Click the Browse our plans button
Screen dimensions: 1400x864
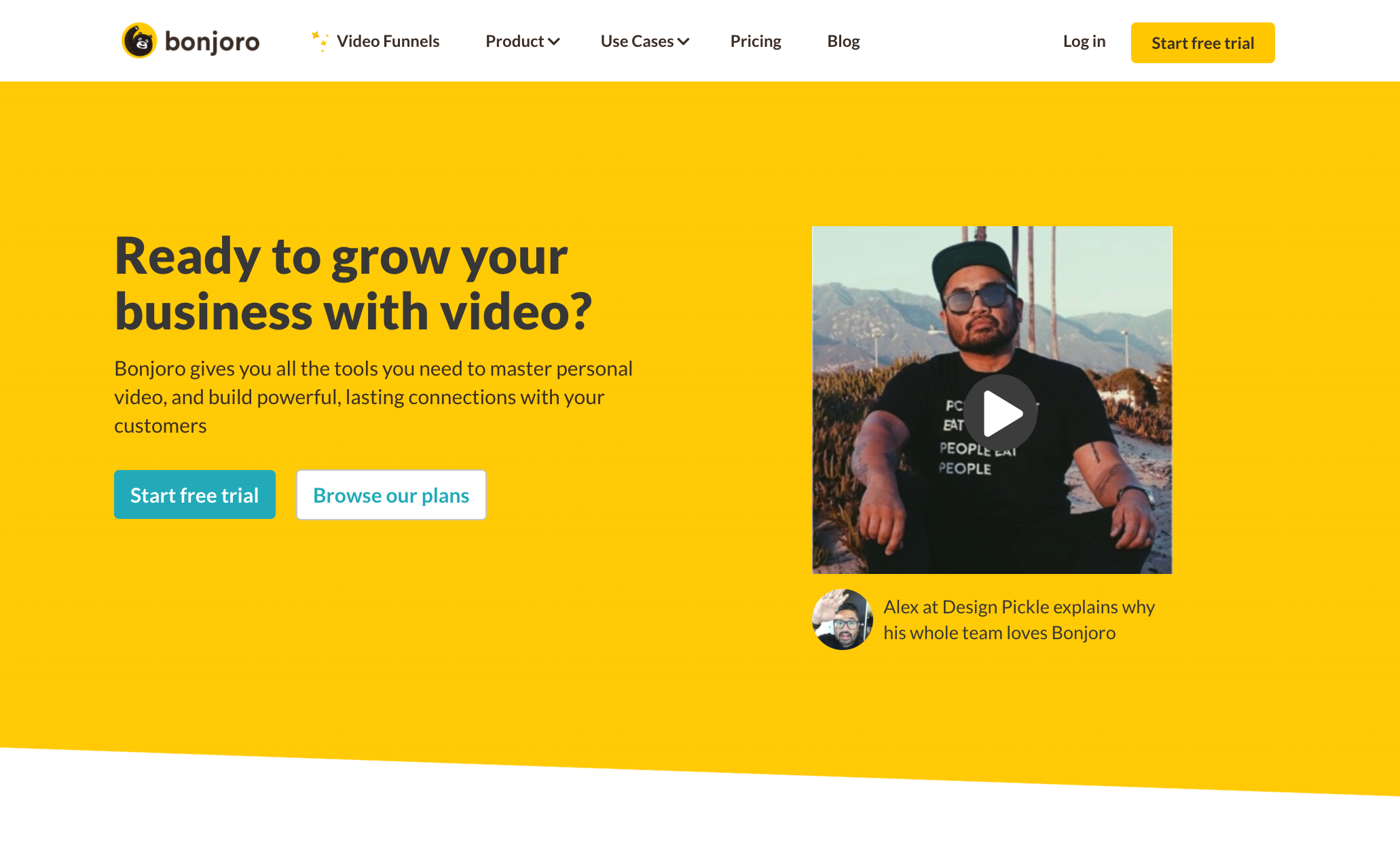391,495
